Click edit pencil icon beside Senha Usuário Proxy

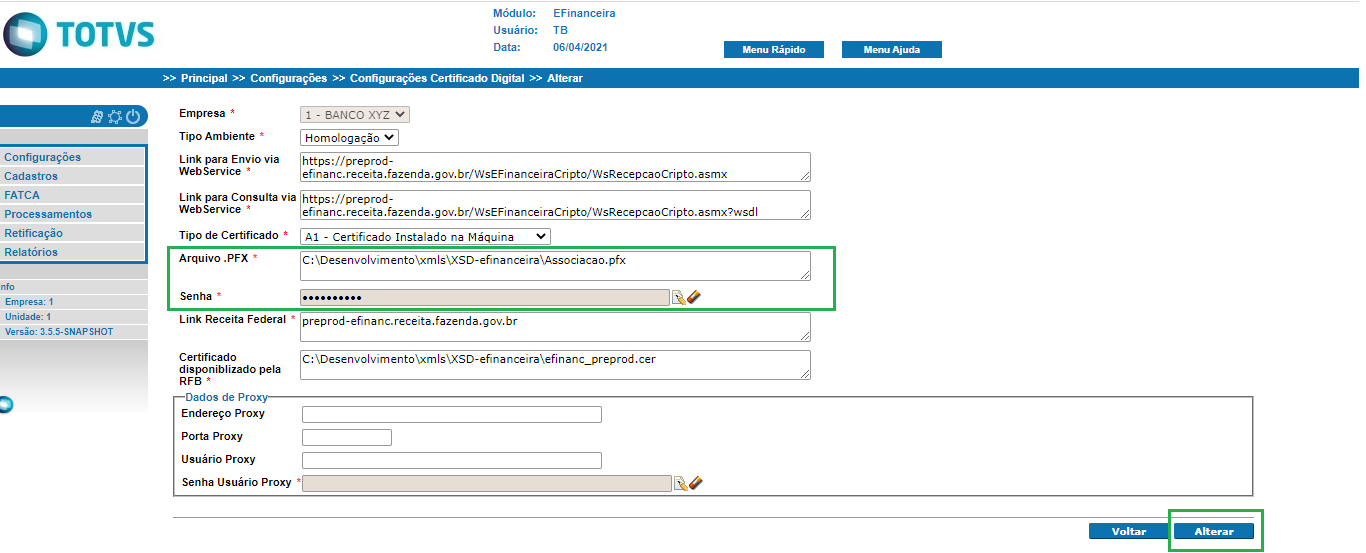[681, 483]
